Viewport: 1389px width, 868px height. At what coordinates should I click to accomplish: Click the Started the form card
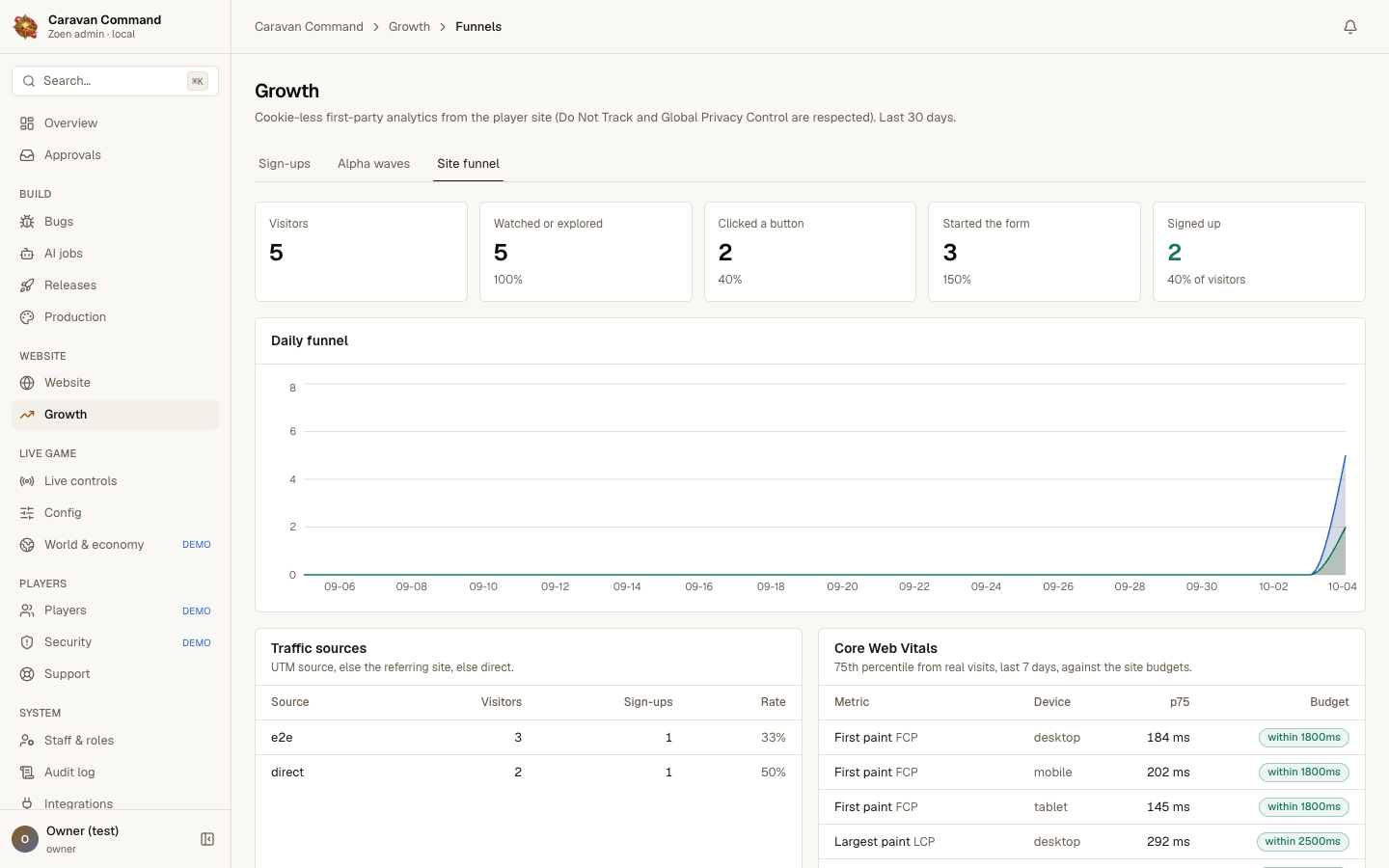point(1034,252)
